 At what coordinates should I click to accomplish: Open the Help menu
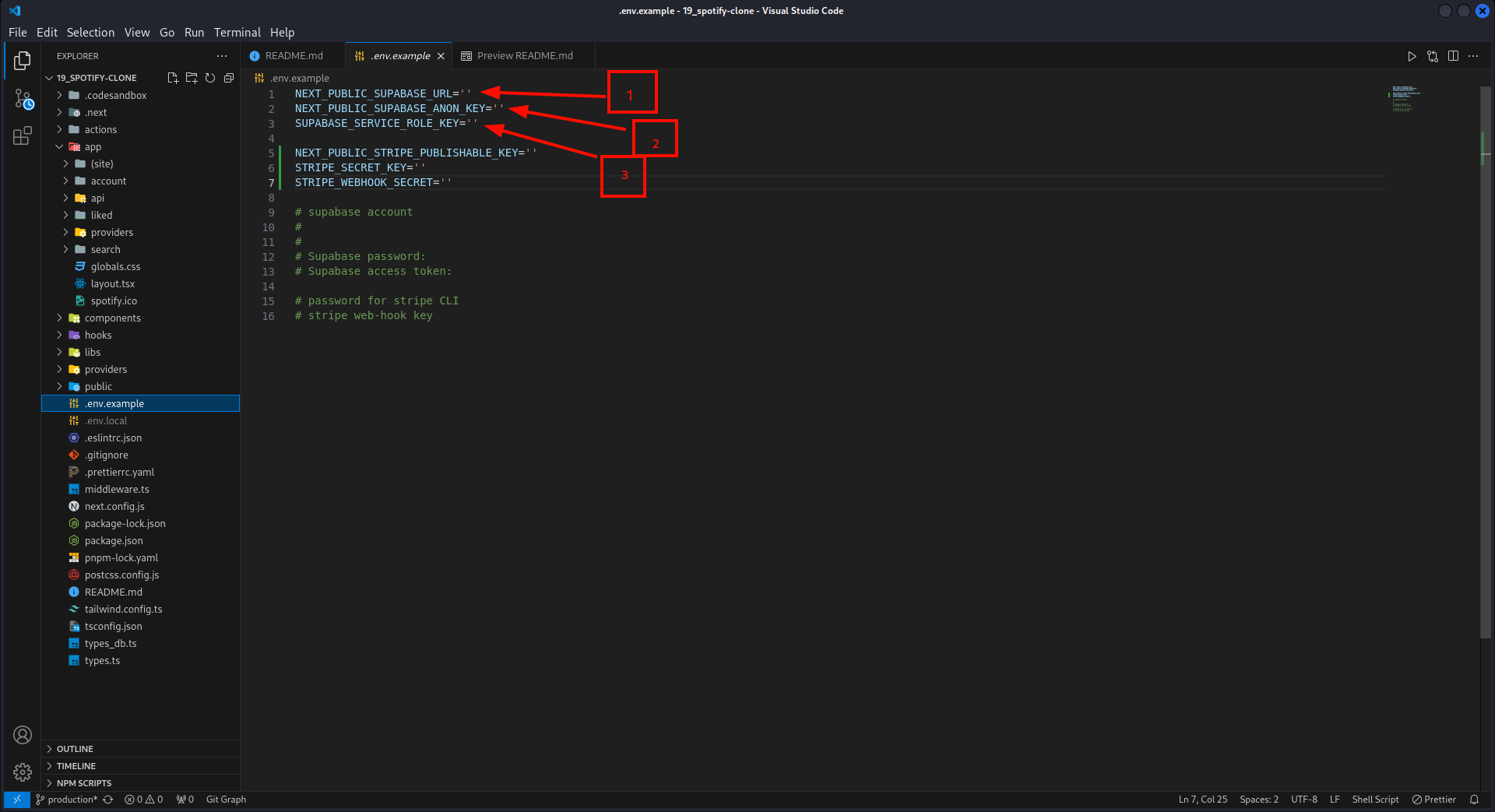click(x=282, y=33)
